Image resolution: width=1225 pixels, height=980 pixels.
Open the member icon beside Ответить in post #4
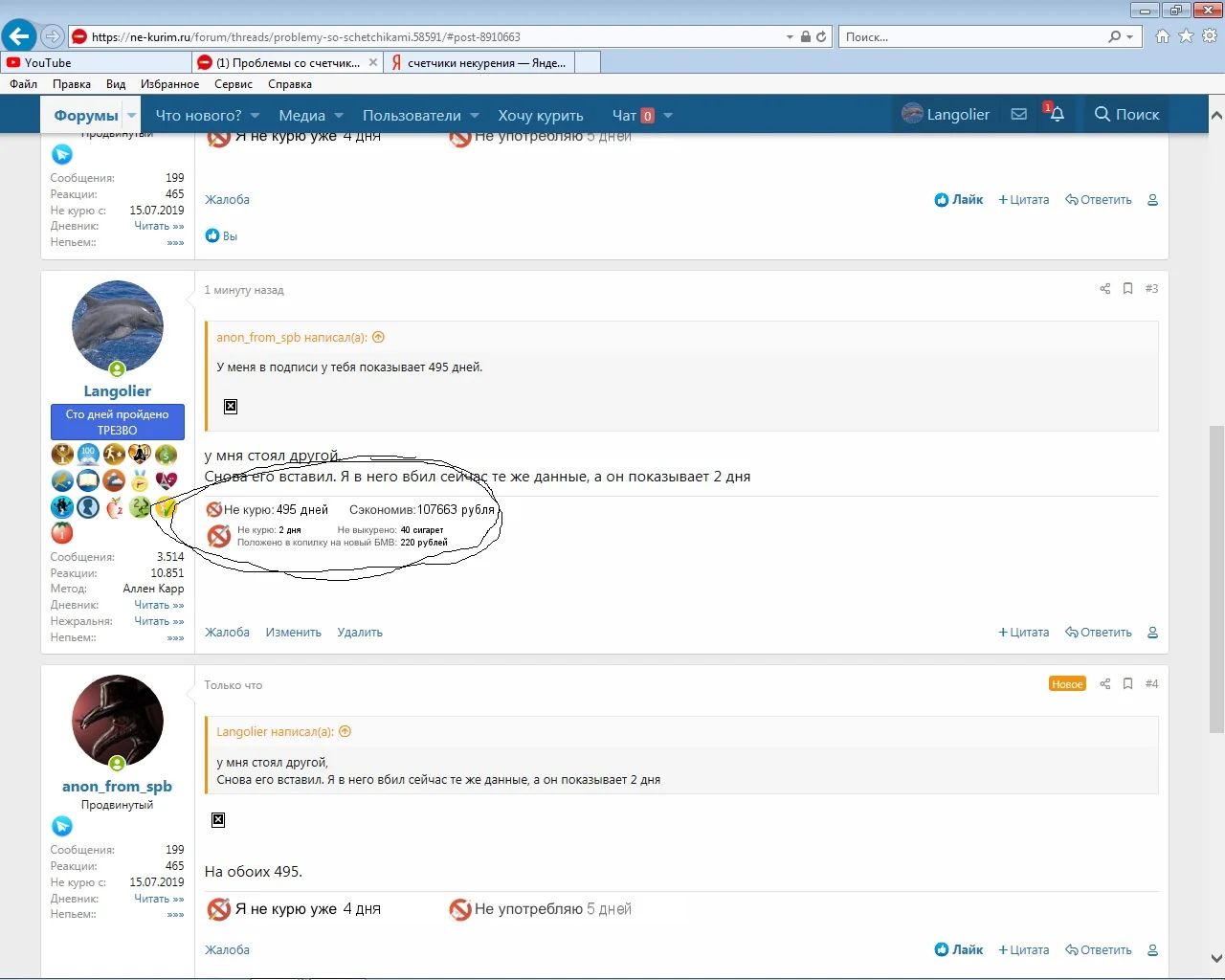(1152, 950)
